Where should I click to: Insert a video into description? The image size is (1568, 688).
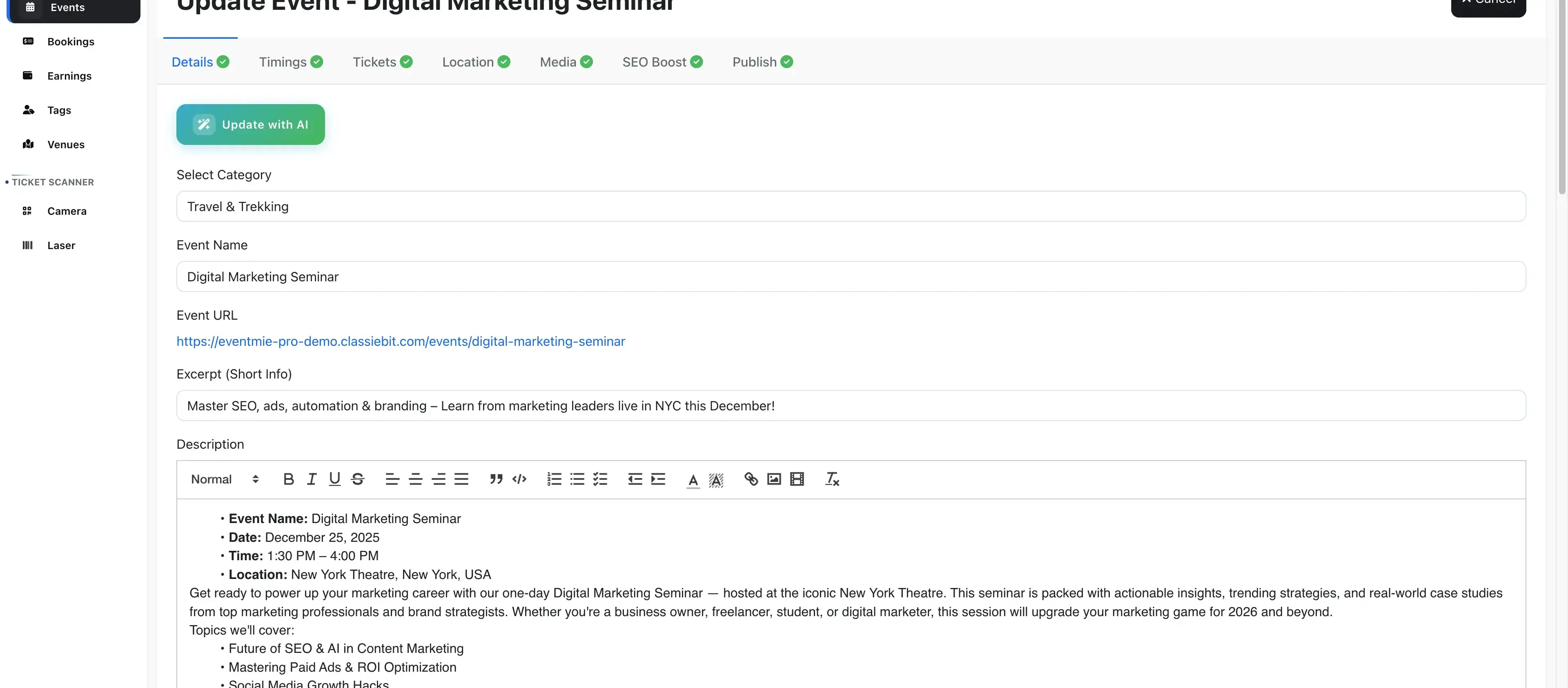797,479
